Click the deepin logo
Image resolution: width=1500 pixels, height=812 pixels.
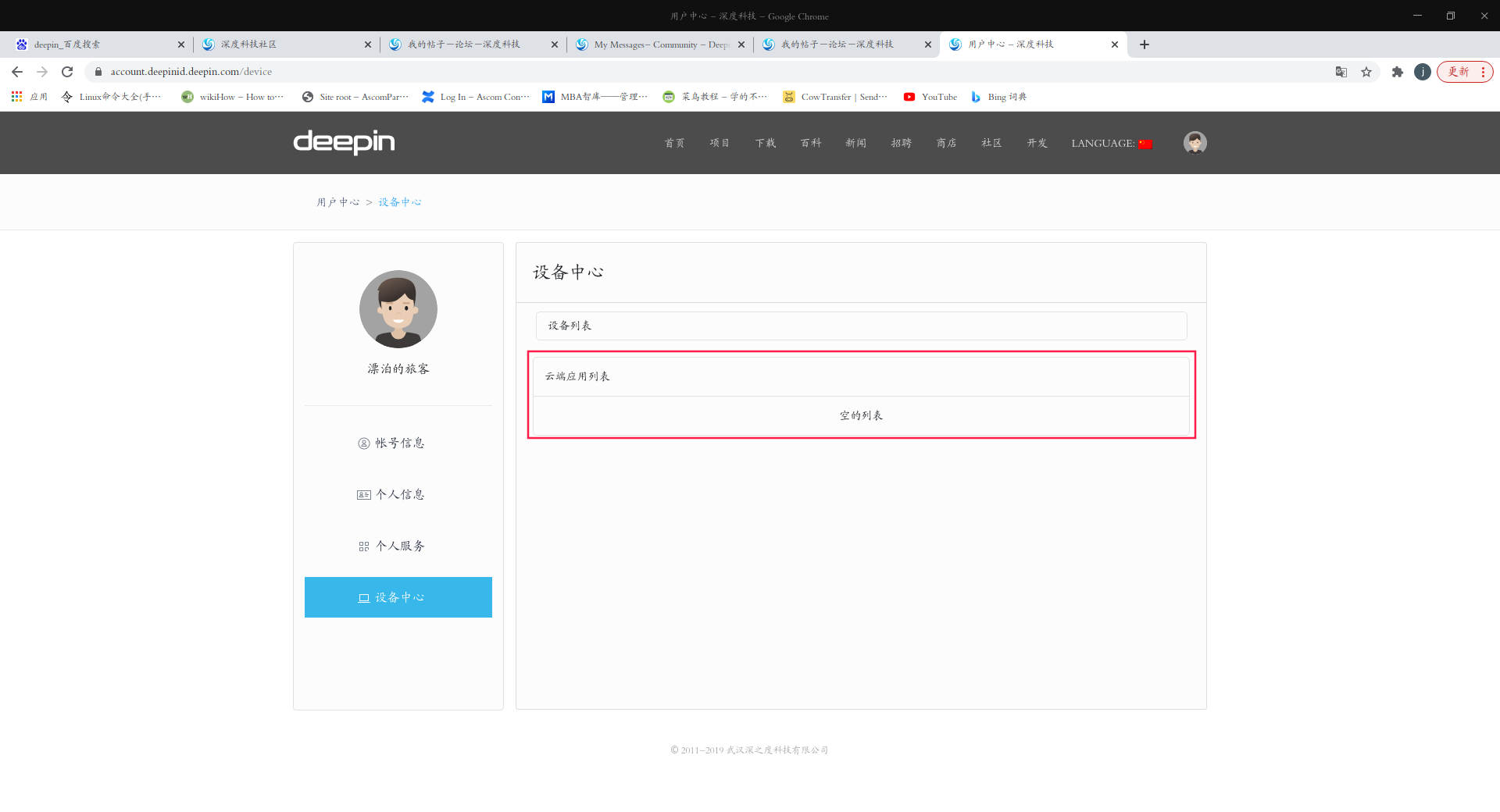[344, 142]
